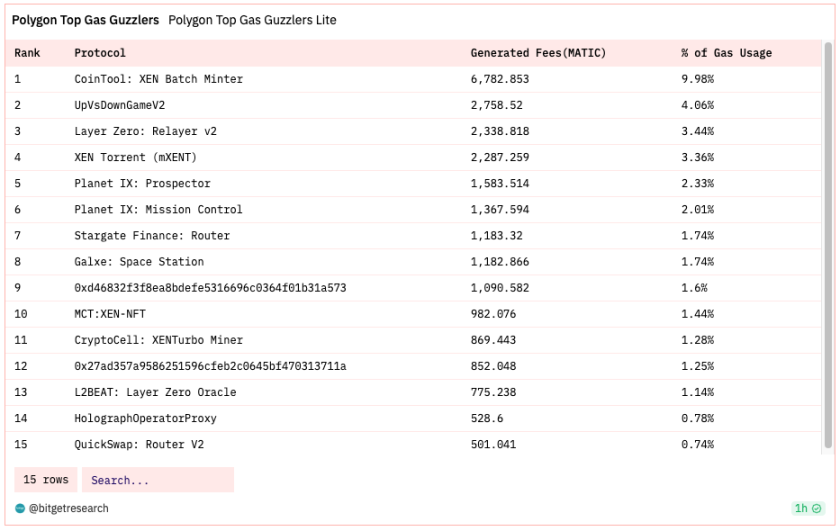Viewport: 840px width, 531px height.
Task: Click the Layer Zero: Relayer v2 row
Action: pyautogui.click(x=413, y=131)
